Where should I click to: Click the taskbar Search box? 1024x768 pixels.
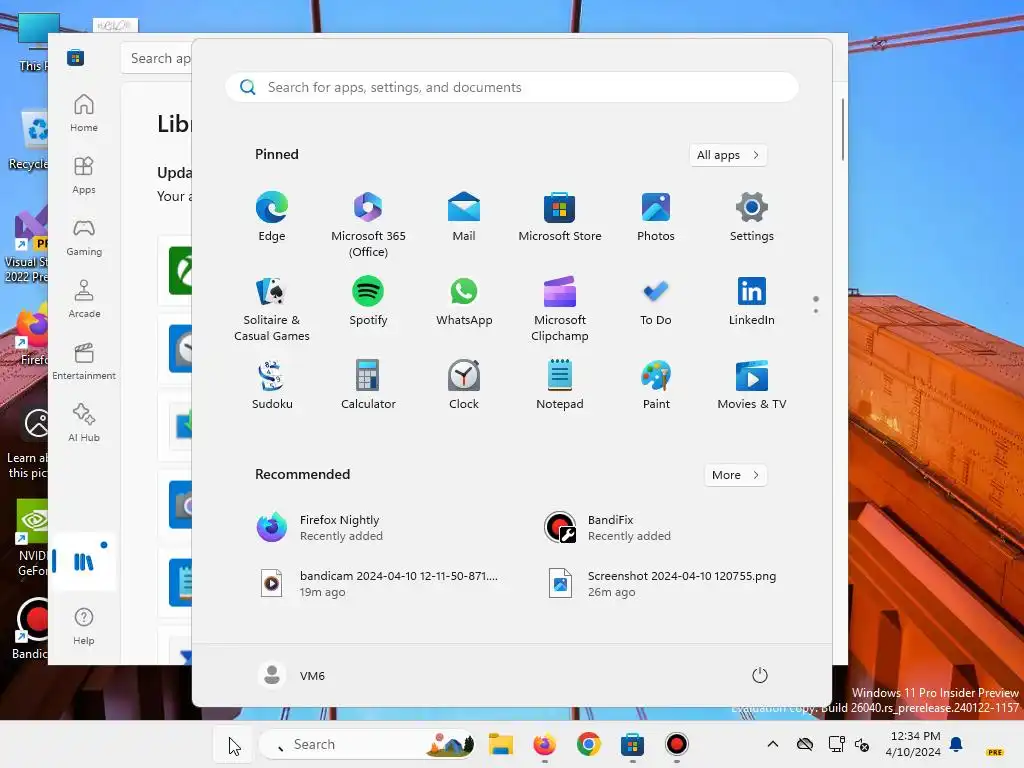click(367, 744)
